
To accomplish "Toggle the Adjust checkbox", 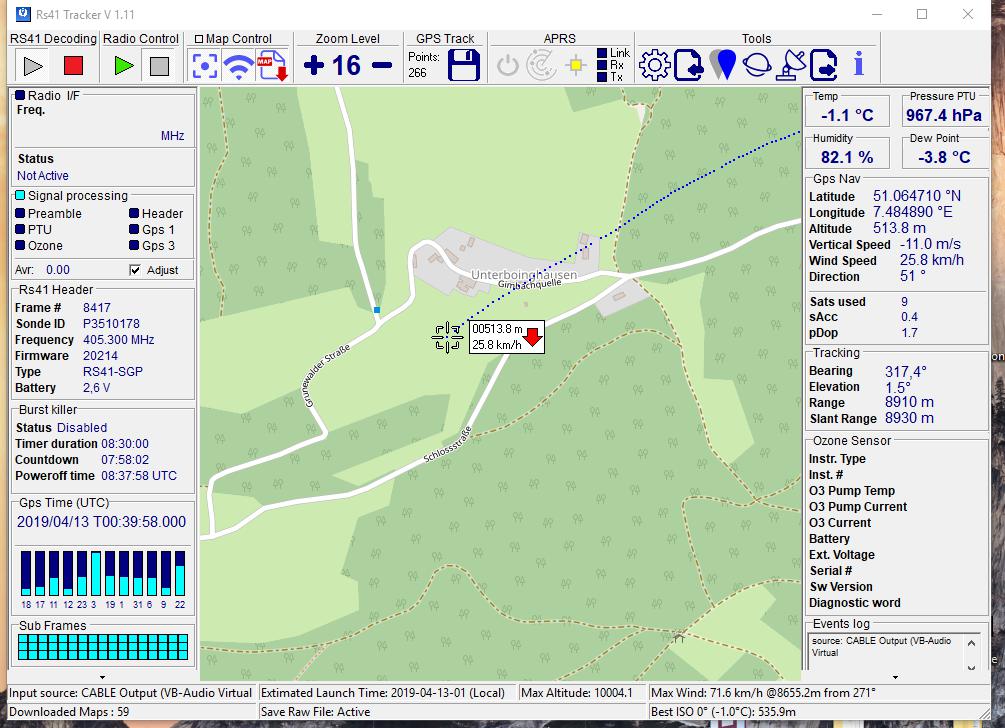I will pos(135,270).
